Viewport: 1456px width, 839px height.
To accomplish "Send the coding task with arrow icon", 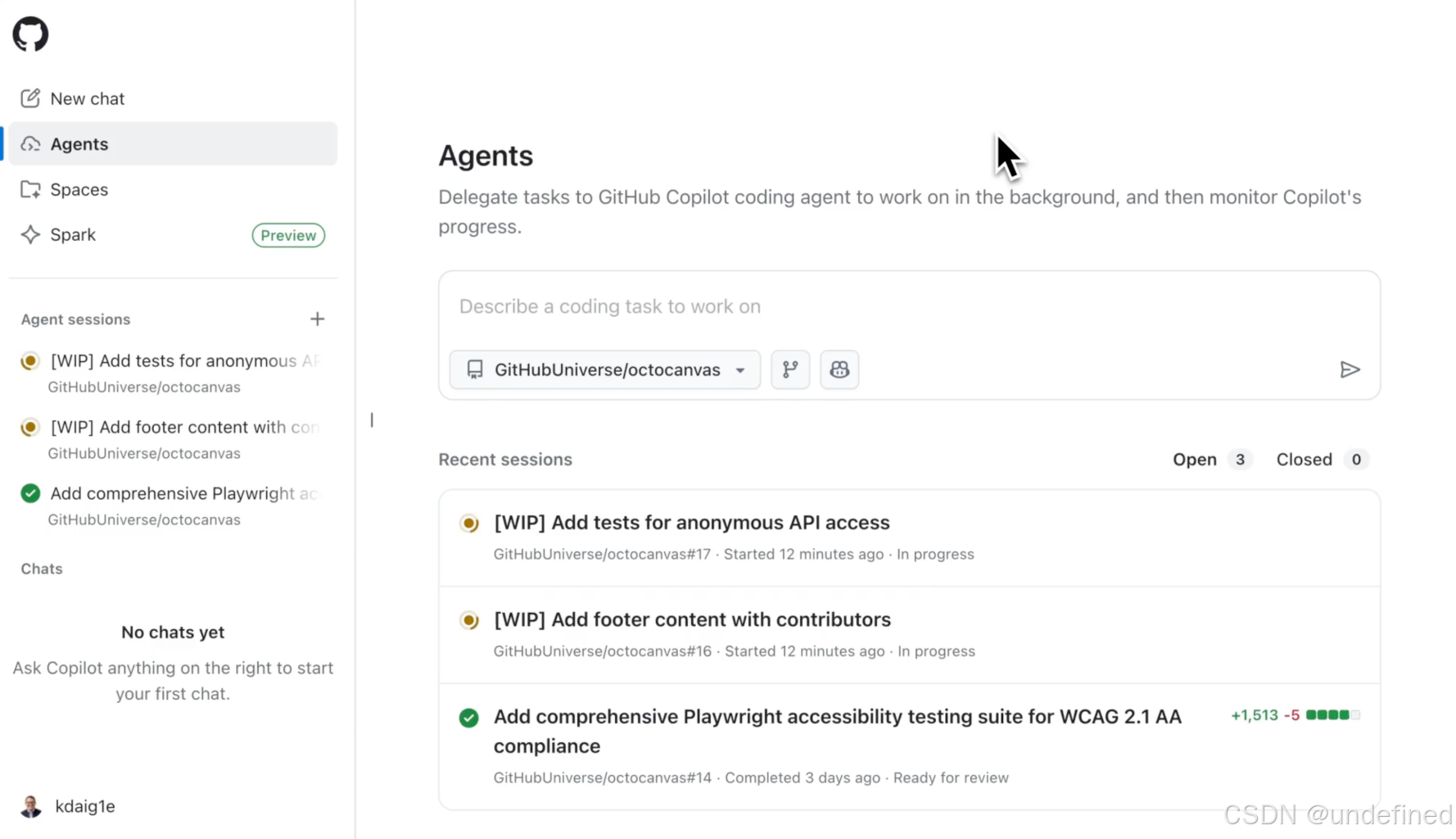I will (1350, 370).
